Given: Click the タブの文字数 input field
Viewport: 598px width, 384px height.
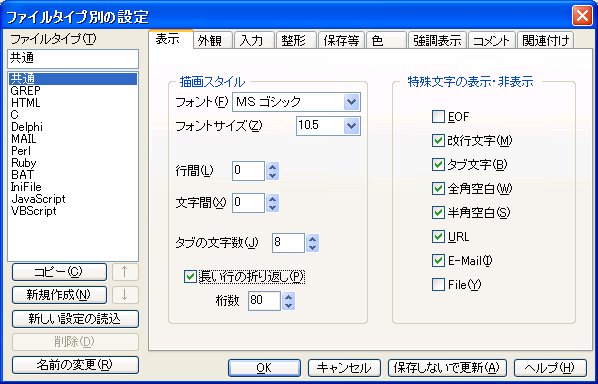Looking at the screenshot, I should point(288,243).
